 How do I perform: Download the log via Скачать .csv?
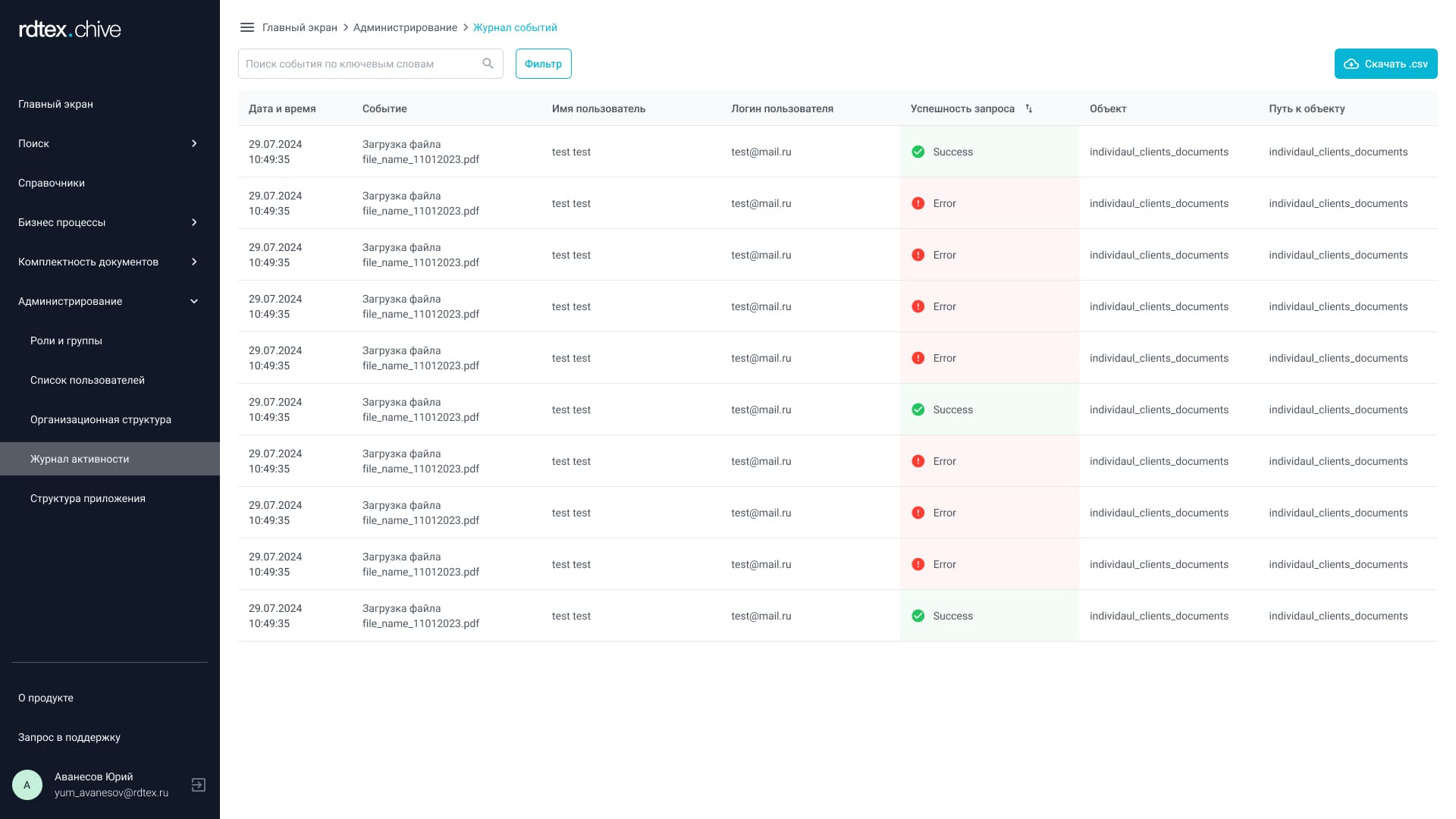pos(1385,64)
